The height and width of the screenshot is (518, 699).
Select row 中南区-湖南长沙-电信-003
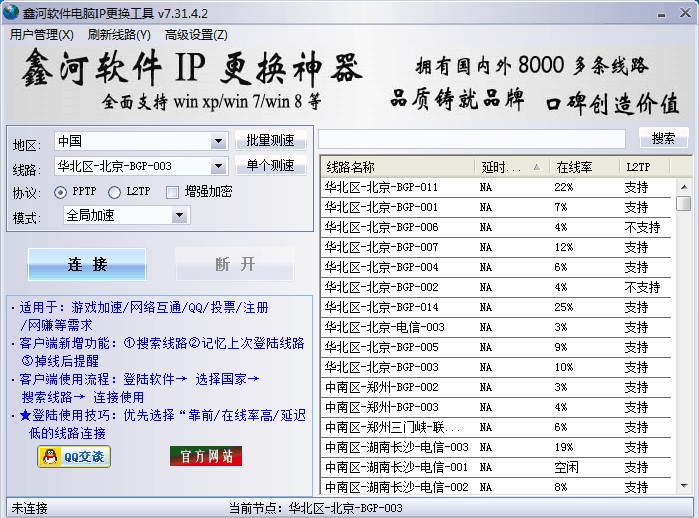496,448
